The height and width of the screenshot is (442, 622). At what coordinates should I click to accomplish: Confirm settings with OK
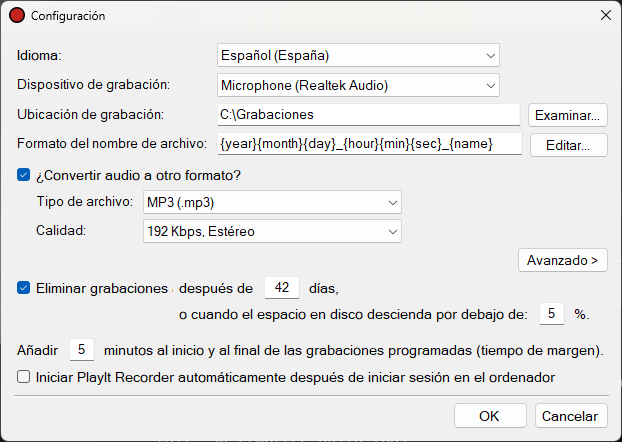click(490, 416)
